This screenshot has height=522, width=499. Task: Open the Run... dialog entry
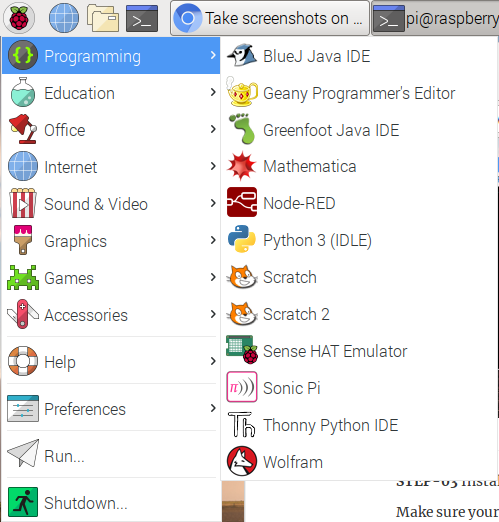click(111, 455)
